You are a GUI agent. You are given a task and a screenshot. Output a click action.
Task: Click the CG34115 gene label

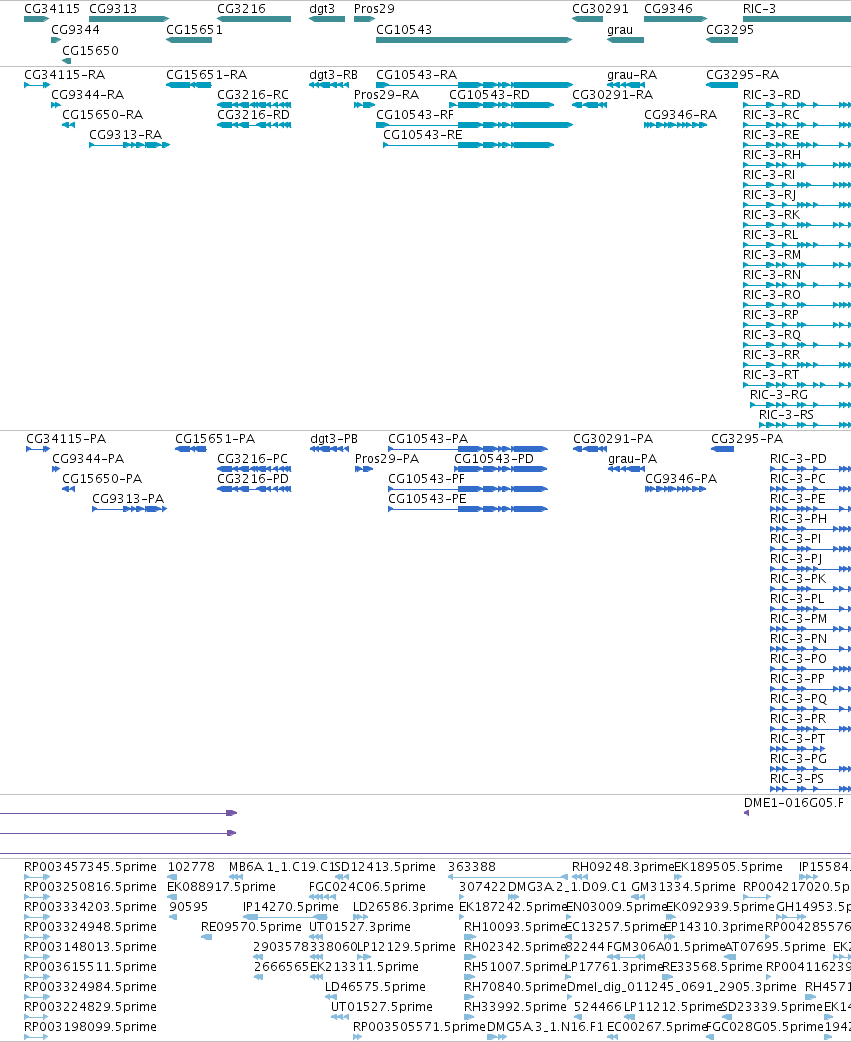click(x=52, y=9)
